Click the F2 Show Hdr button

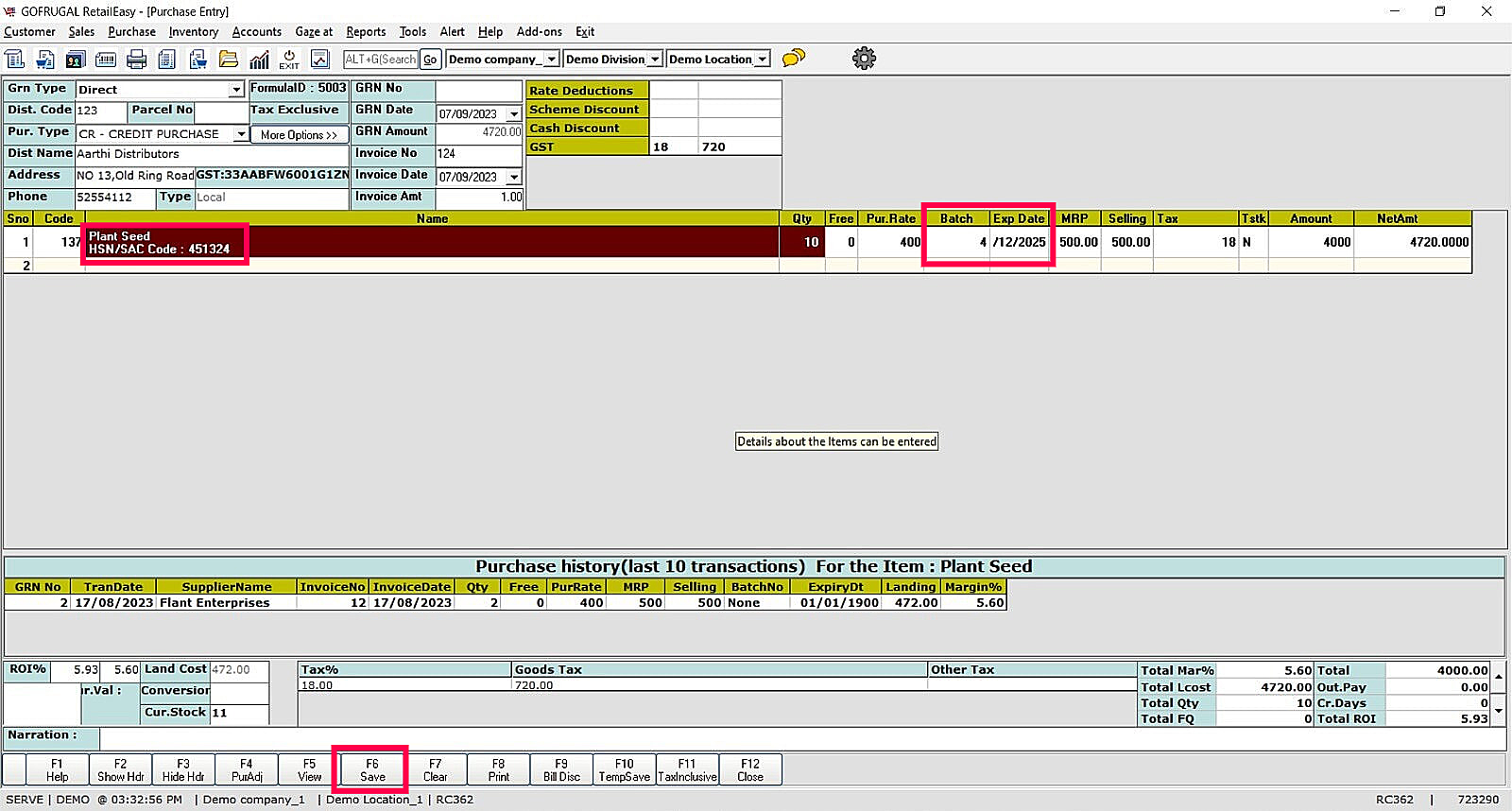121,769
